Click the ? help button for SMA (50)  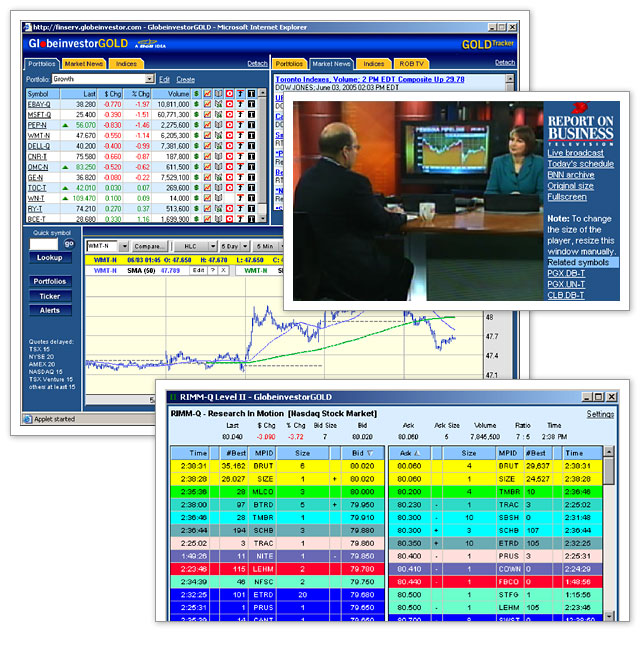pos(213,271)
